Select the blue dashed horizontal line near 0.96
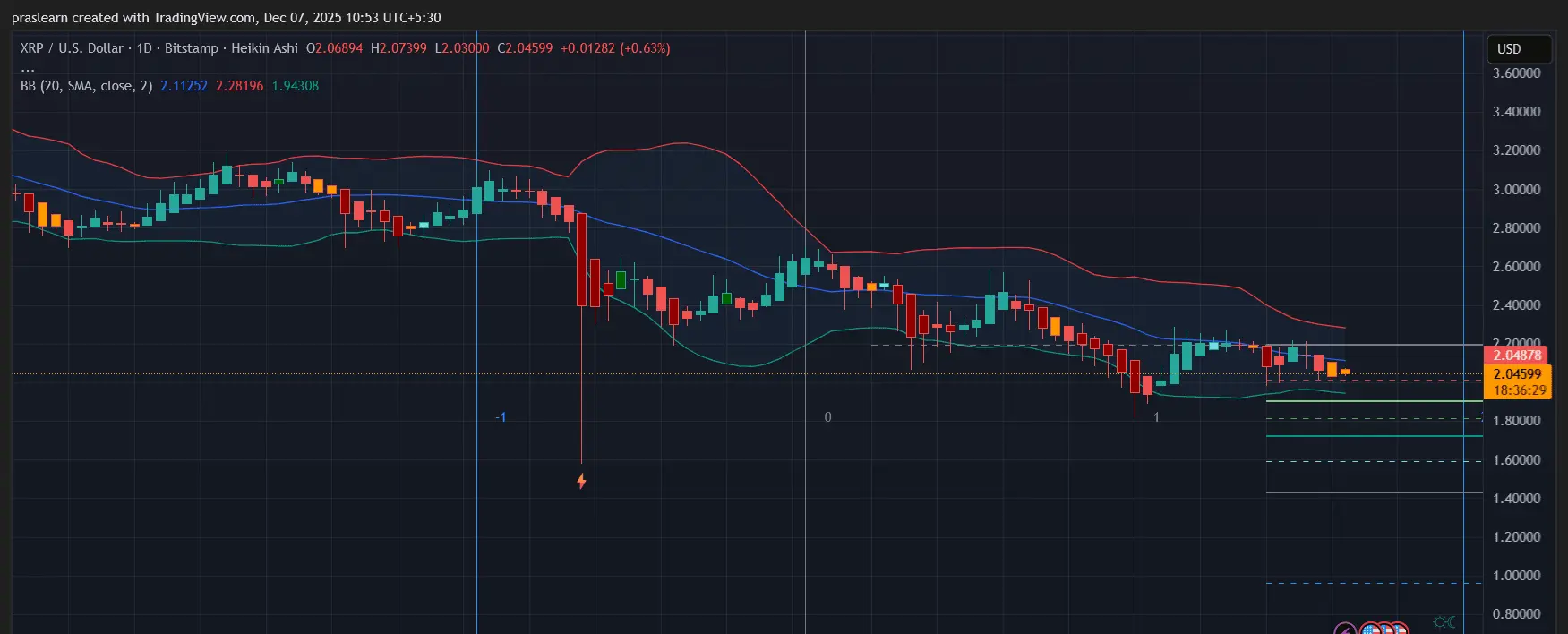Image resolution: width=1568 pixels, height=634 pixels. tap(1374, 584)
